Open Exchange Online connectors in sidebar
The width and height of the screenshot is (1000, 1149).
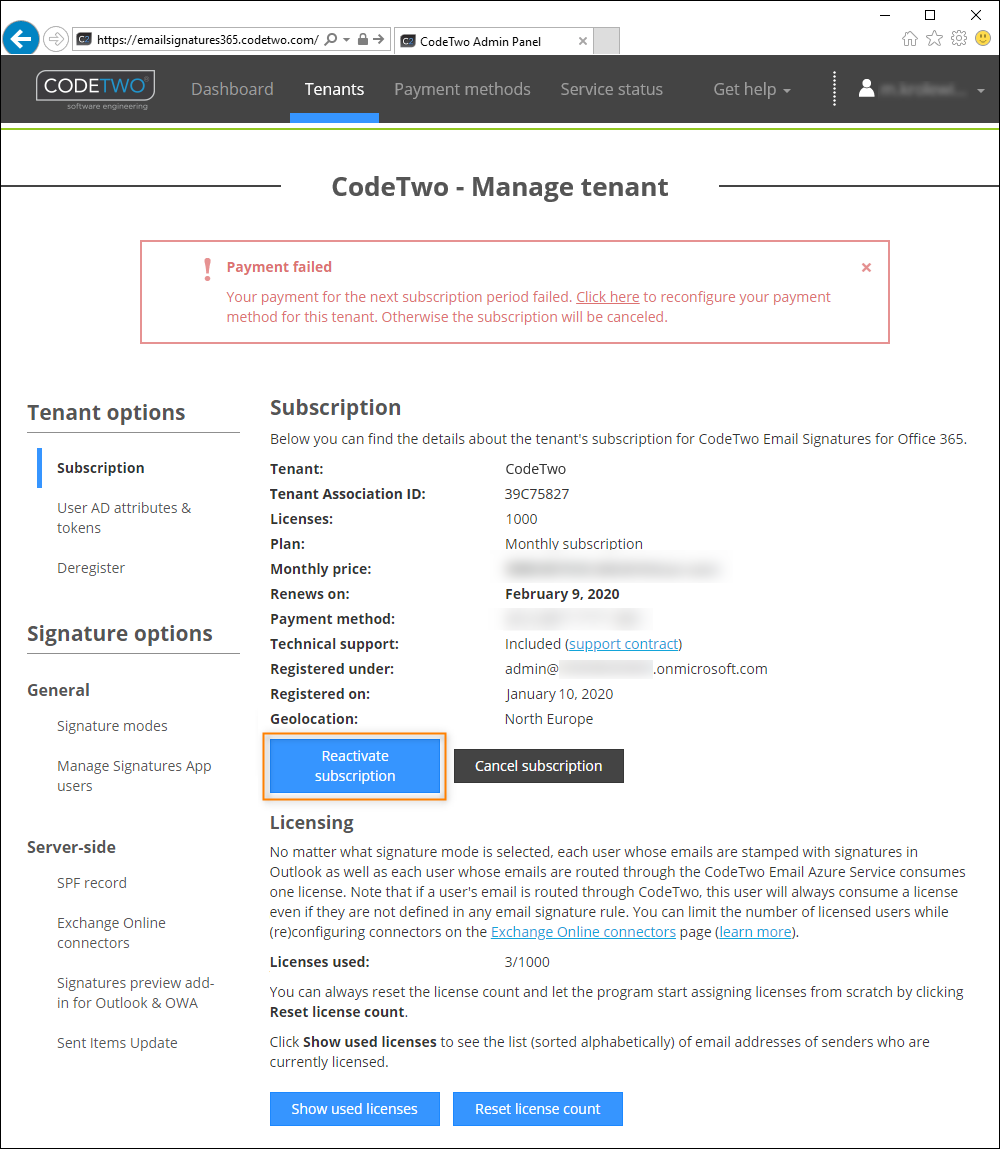click(111, 933)
